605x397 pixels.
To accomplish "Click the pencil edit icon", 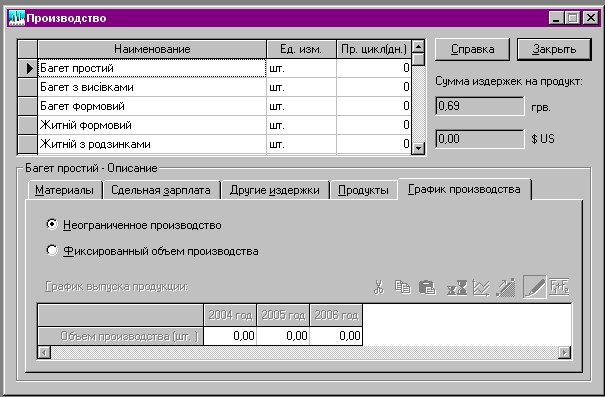I will point(535,287).
